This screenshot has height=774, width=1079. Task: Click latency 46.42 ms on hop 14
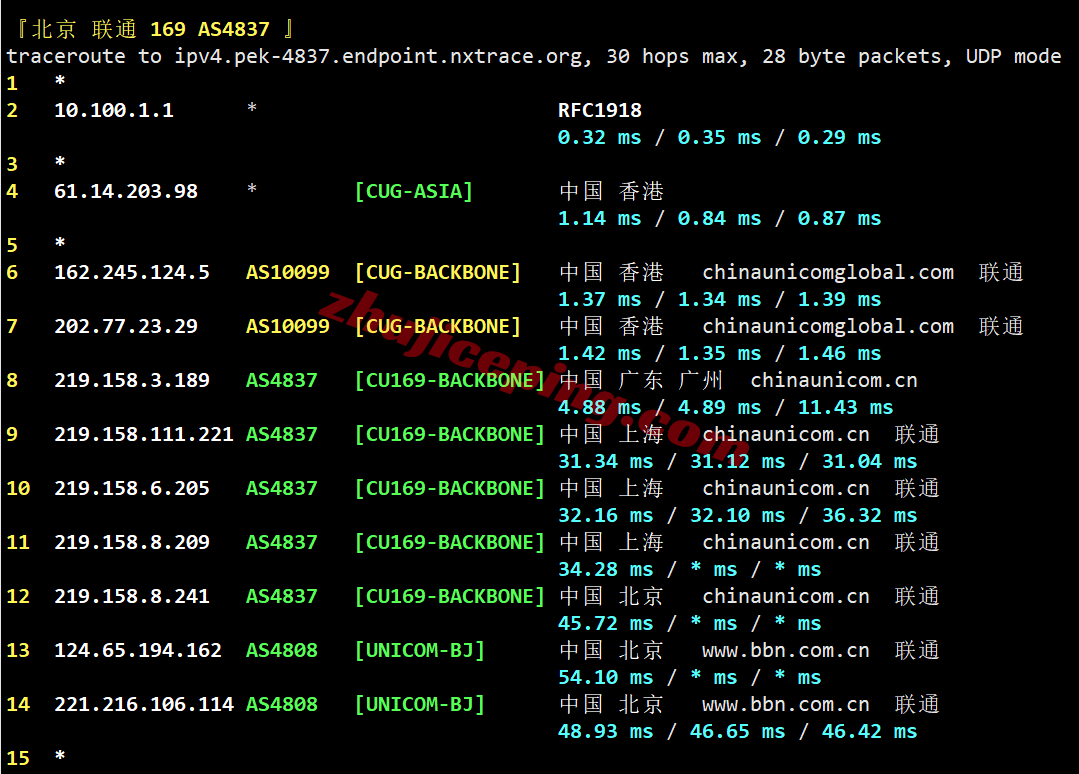pos(870,731)
